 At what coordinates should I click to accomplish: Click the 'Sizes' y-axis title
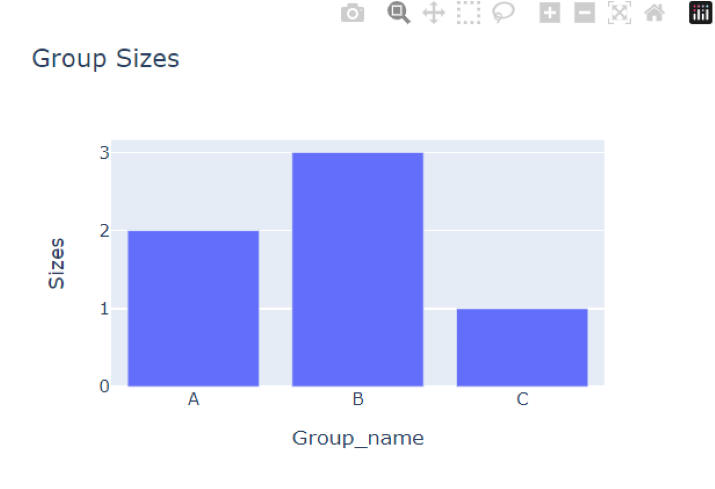pos(57,263)
